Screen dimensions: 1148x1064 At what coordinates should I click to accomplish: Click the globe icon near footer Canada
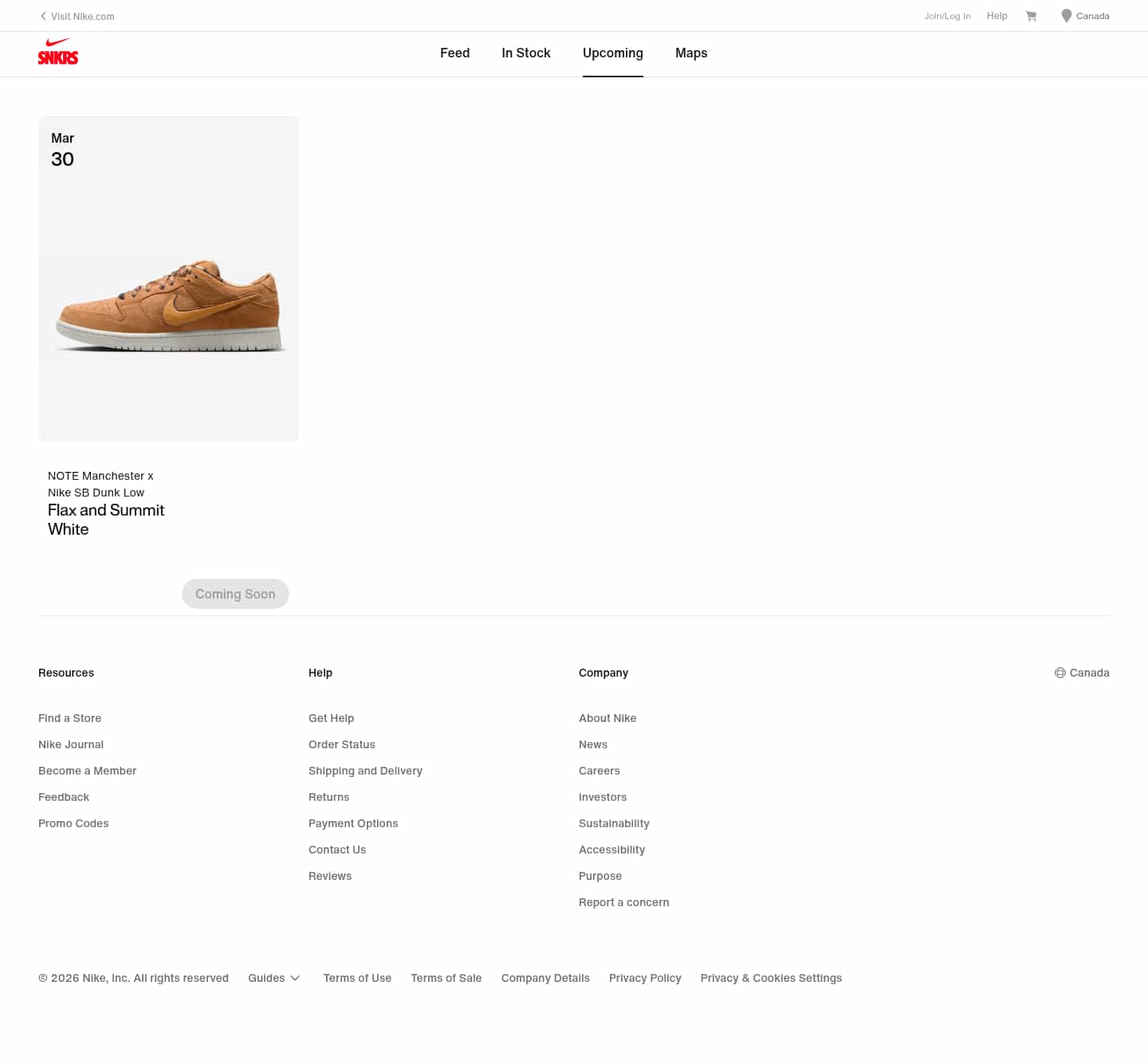(1060, 672)
